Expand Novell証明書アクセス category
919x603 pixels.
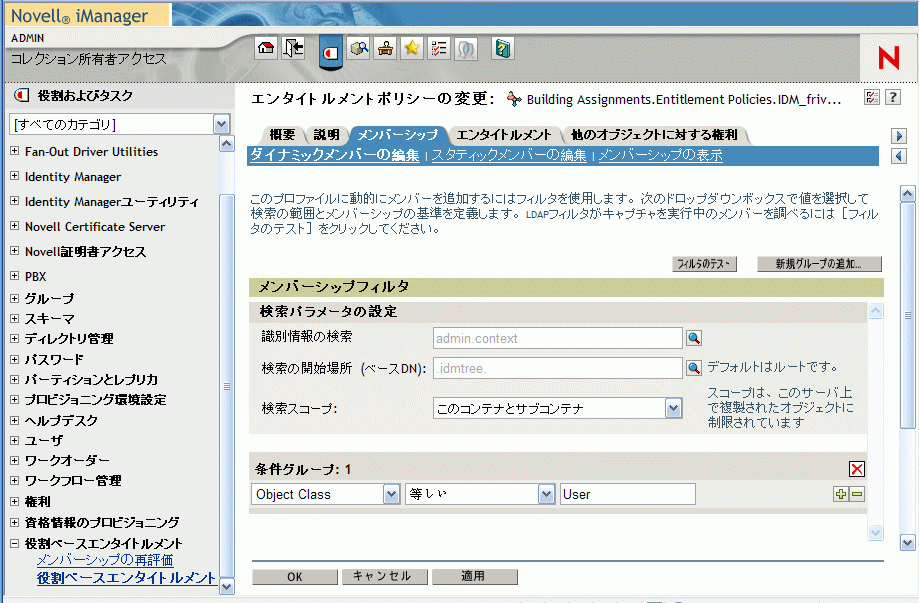(15, 251)
